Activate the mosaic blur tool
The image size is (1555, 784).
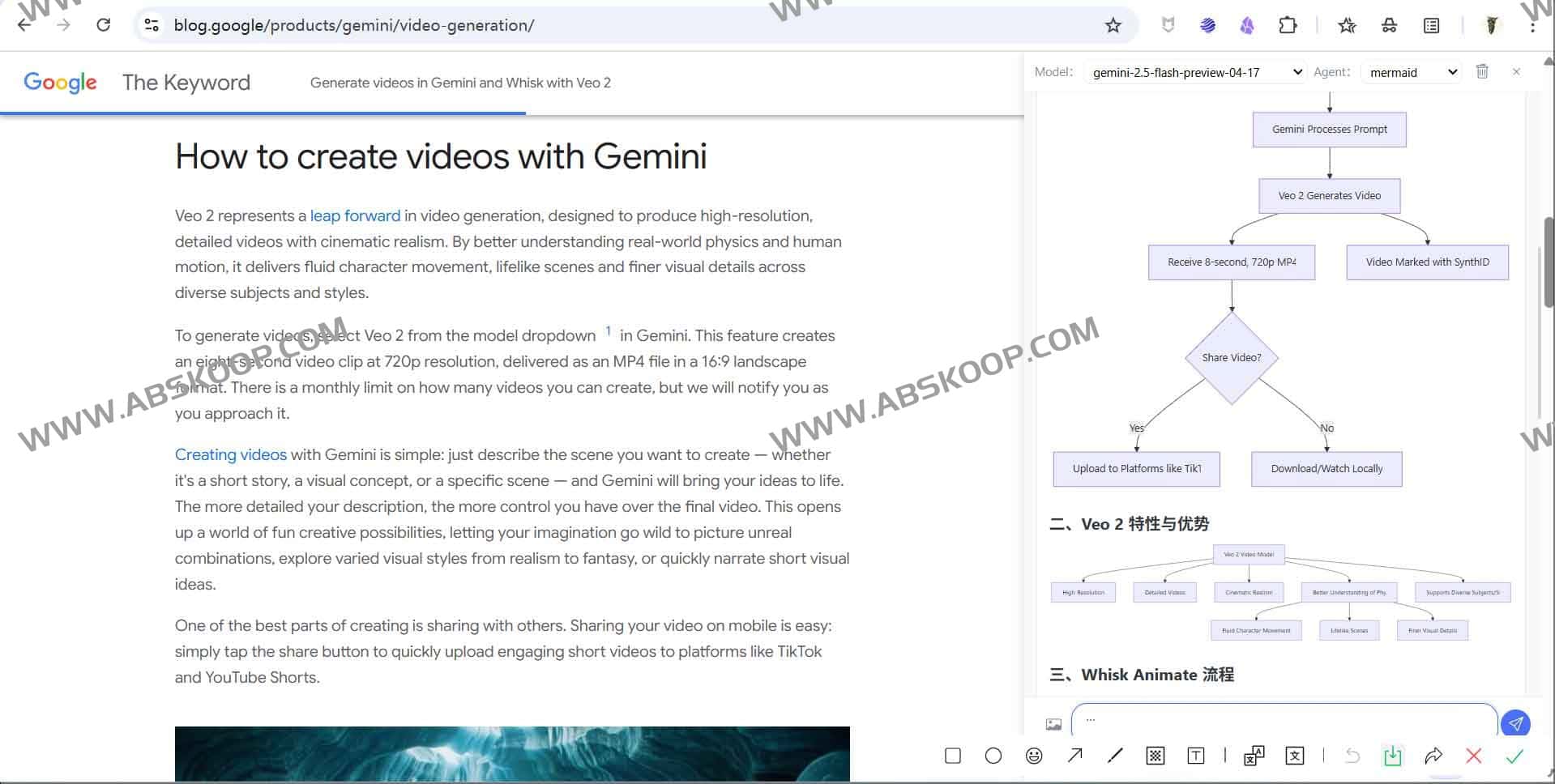point(1155,756)
